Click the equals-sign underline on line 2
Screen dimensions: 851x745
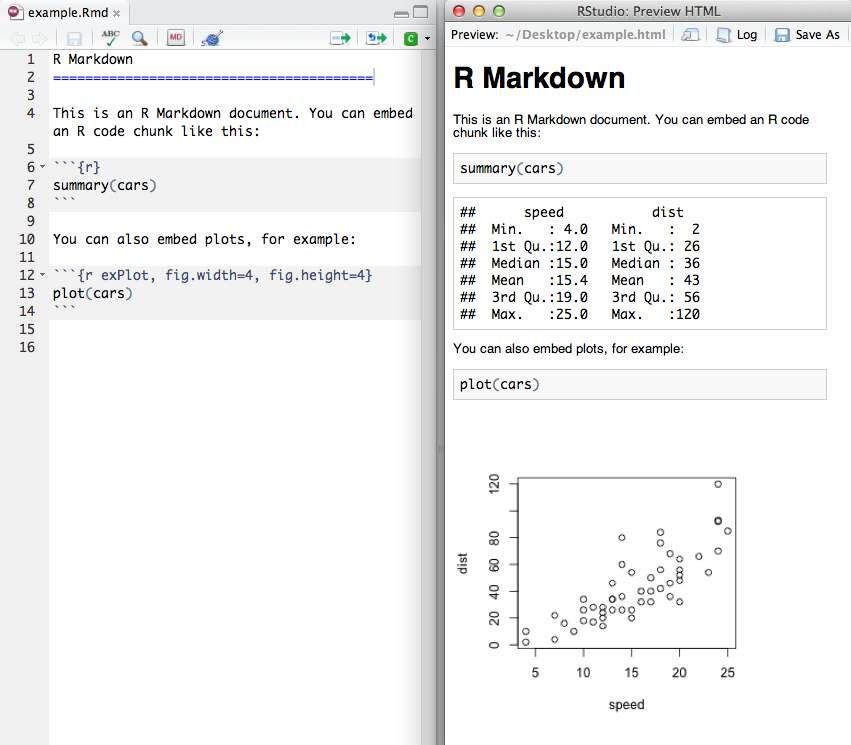click(213, 78)
